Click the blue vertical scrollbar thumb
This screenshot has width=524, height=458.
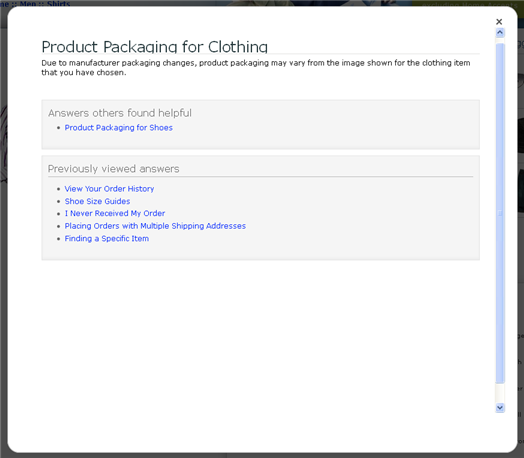(500, 213)
